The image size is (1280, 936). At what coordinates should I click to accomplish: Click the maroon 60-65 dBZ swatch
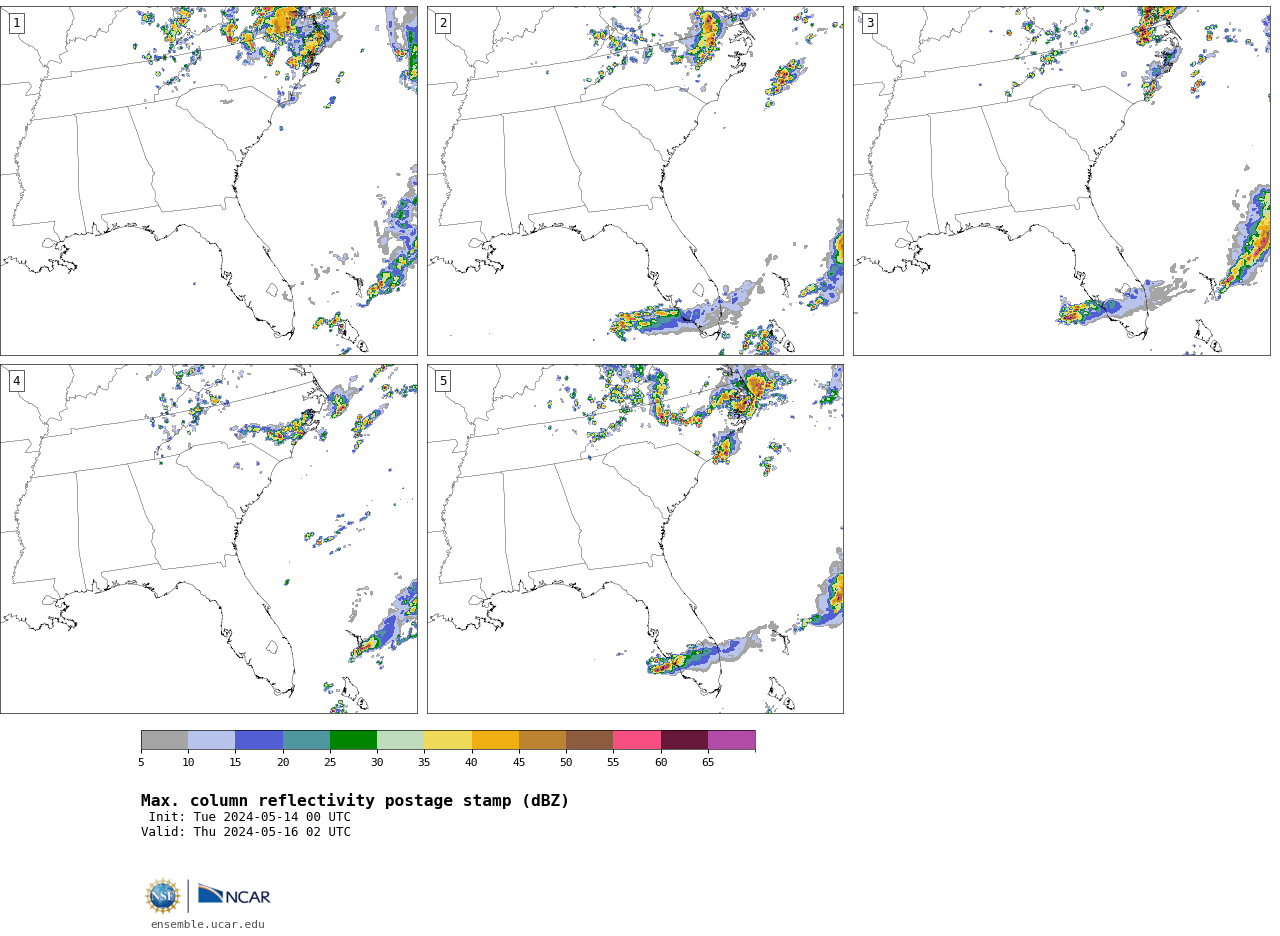(684, 740)
